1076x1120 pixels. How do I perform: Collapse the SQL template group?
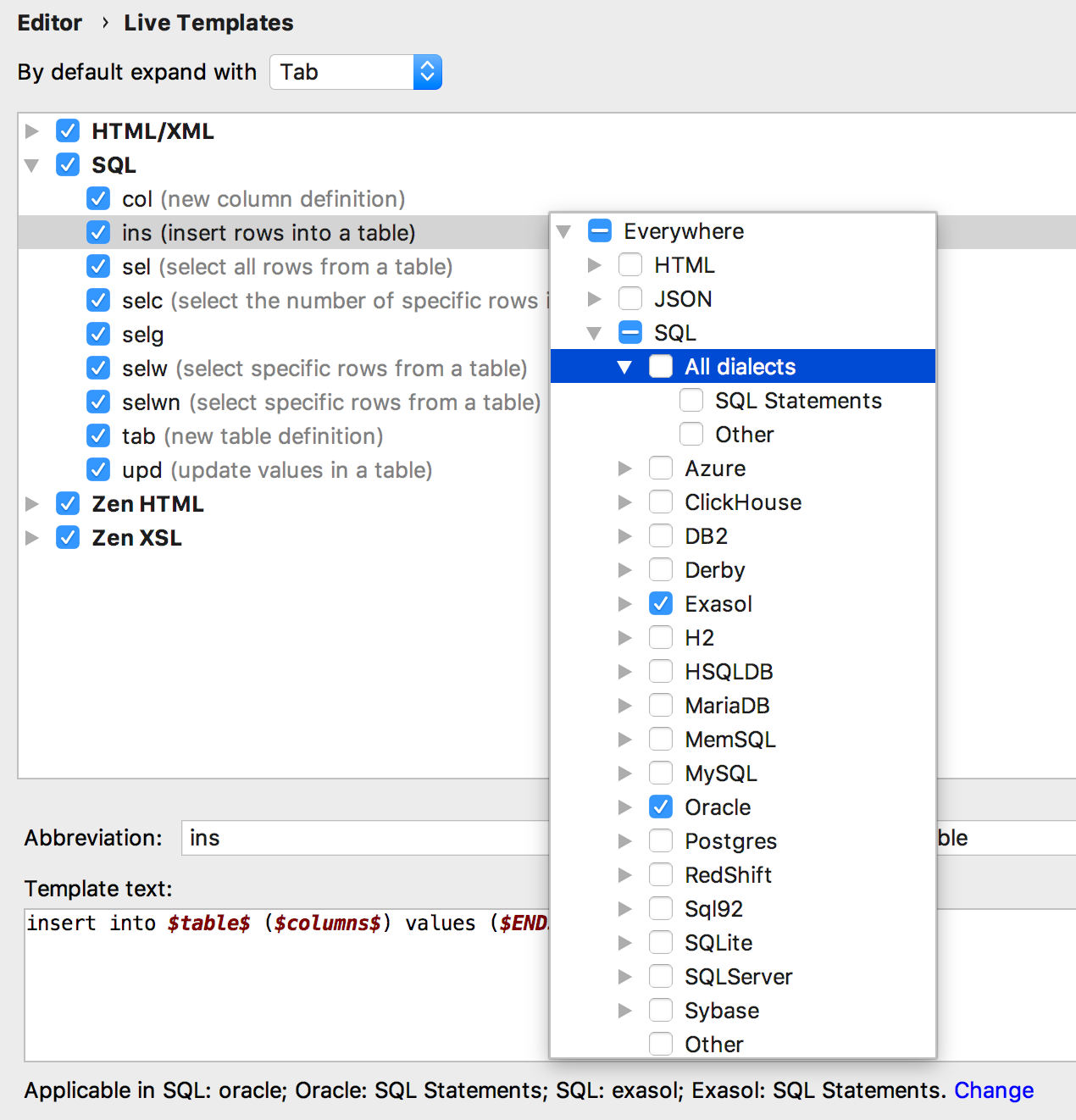pyautogui.click(x=32, y=165)
